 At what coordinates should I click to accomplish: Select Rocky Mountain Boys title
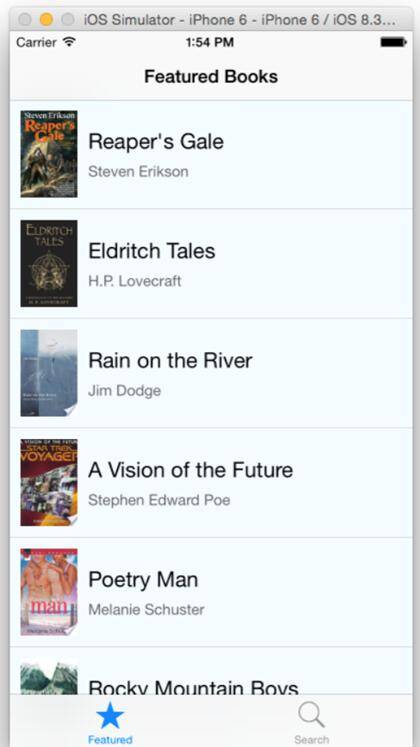[193, 687]
